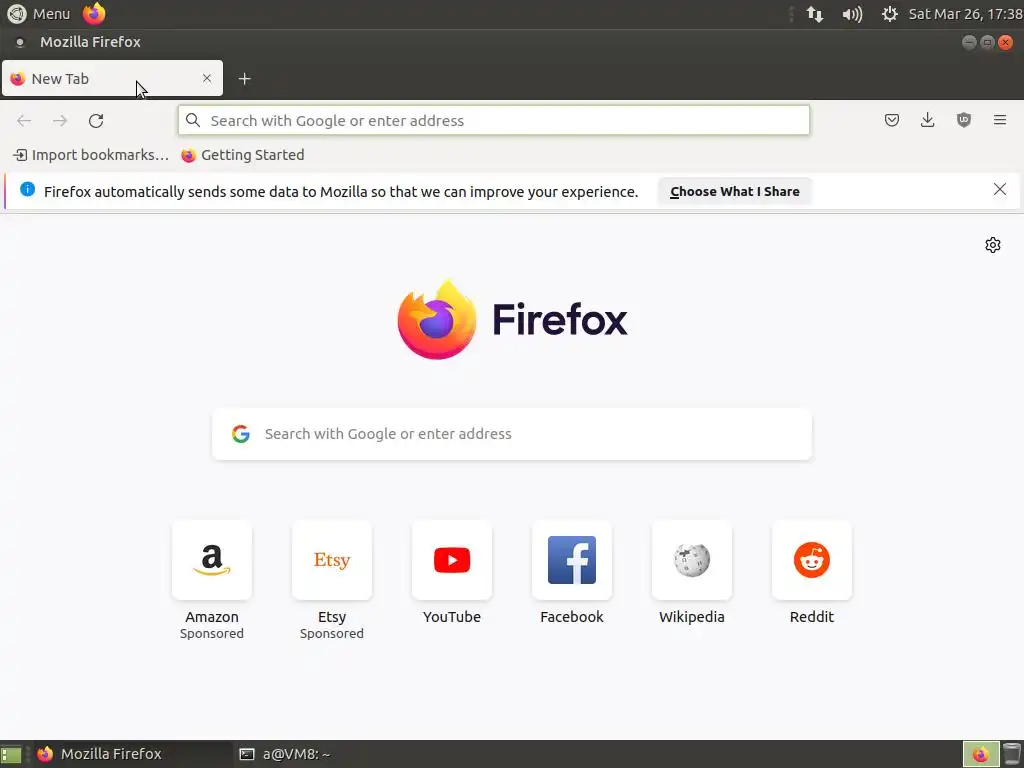Switch to the a@VM8 terminal in the taskbar

tap(285, 754)
